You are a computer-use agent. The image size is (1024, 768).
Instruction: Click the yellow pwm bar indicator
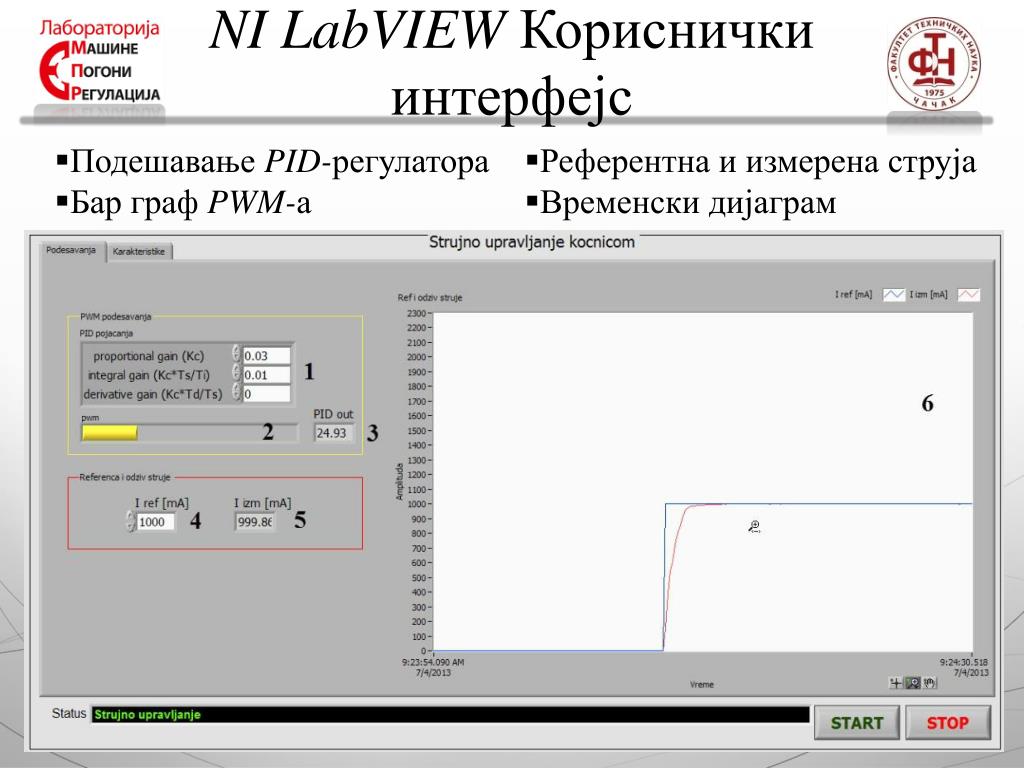pos(110,432)
